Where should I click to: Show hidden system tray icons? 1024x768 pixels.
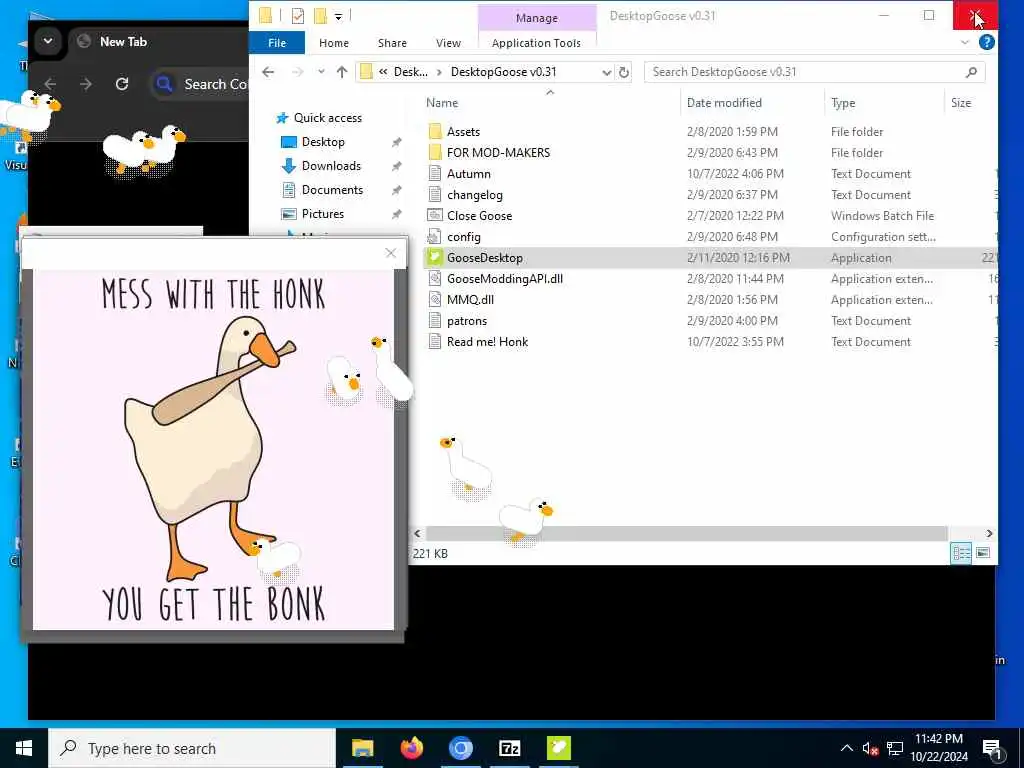(846, 748)
